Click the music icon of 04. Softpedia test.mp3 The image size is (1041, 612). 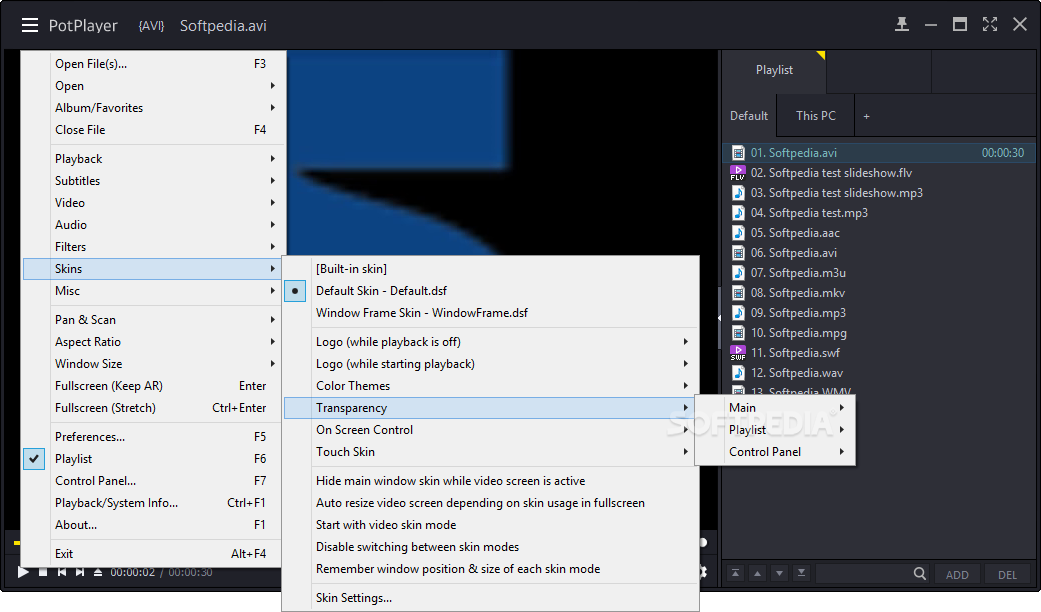pos(738,212)
